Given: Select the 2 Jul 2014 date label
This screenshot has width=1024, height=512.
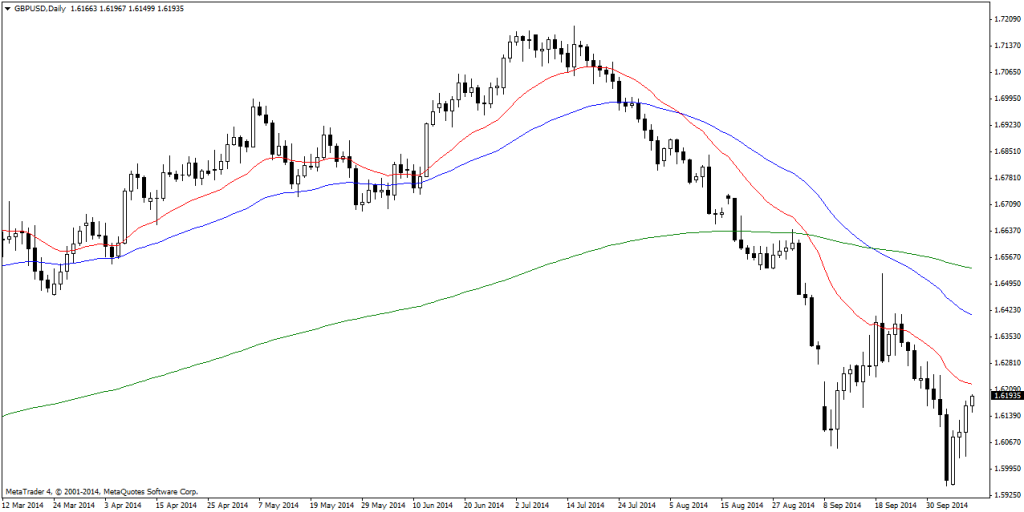Looking at the screenshot, I should [529, 505].
